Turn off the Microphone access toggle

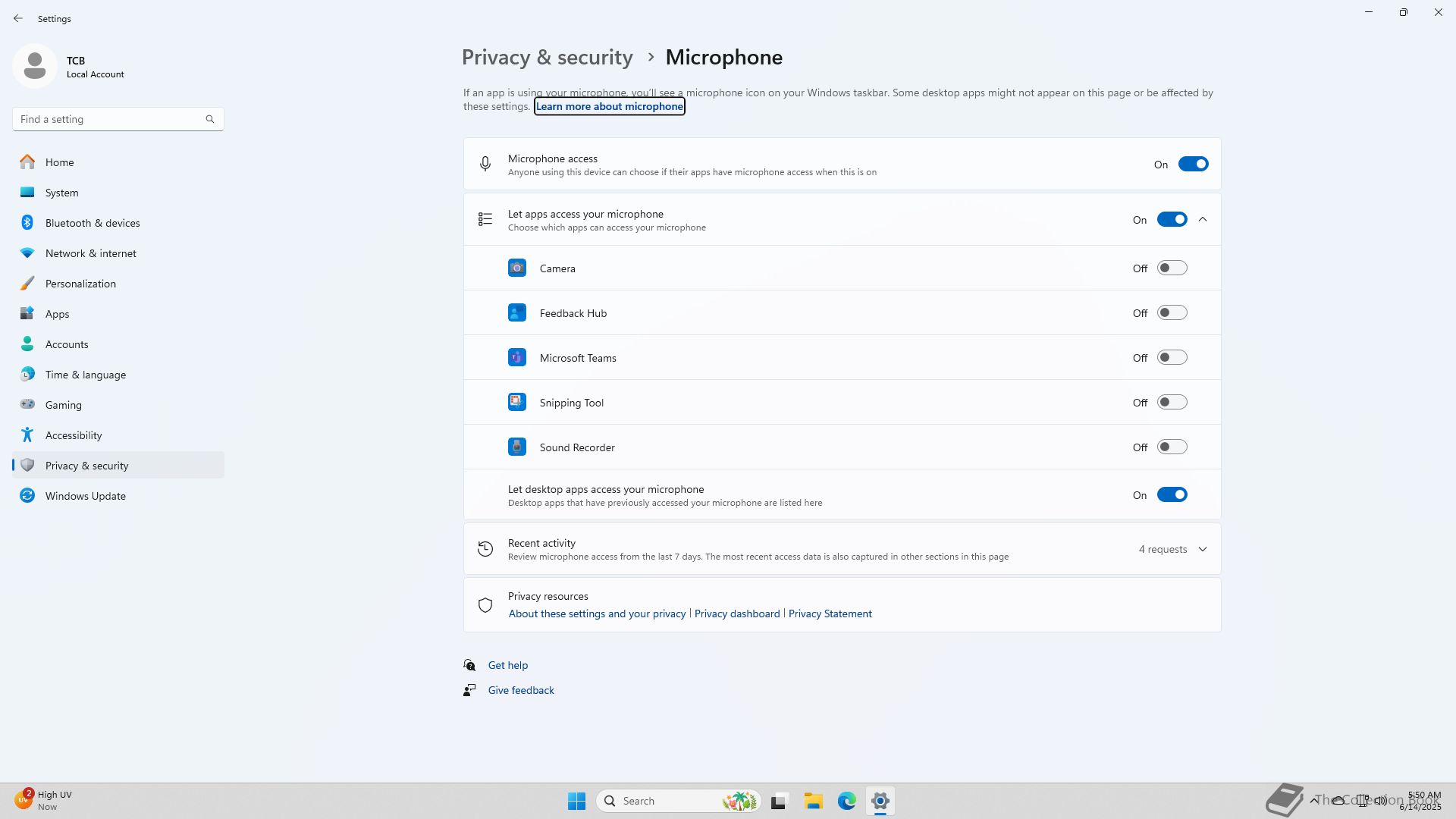[1192, 165]
